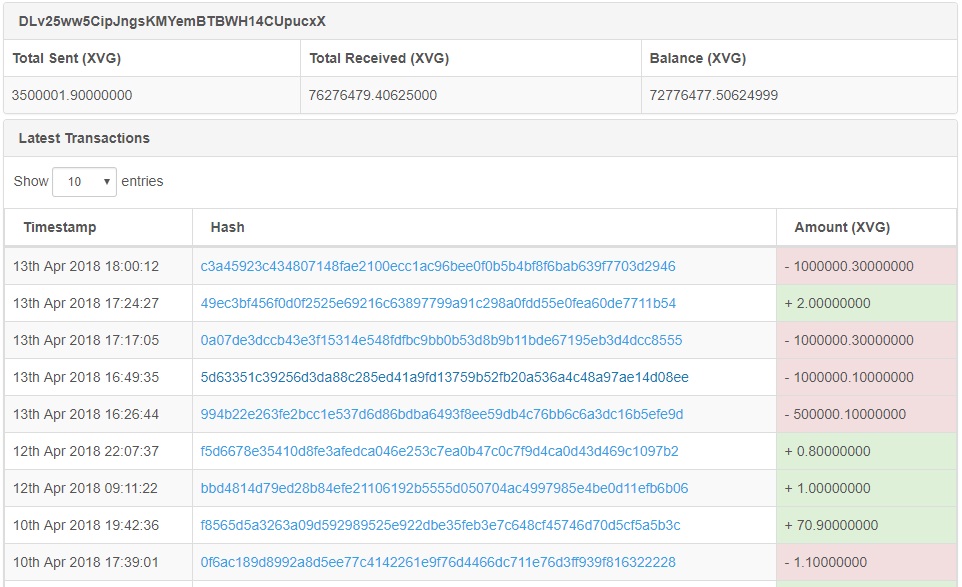This screenshot has width=962, height=587.
Task: Select the Total Received value 76276479.40625000
Action: pos(372,95)
